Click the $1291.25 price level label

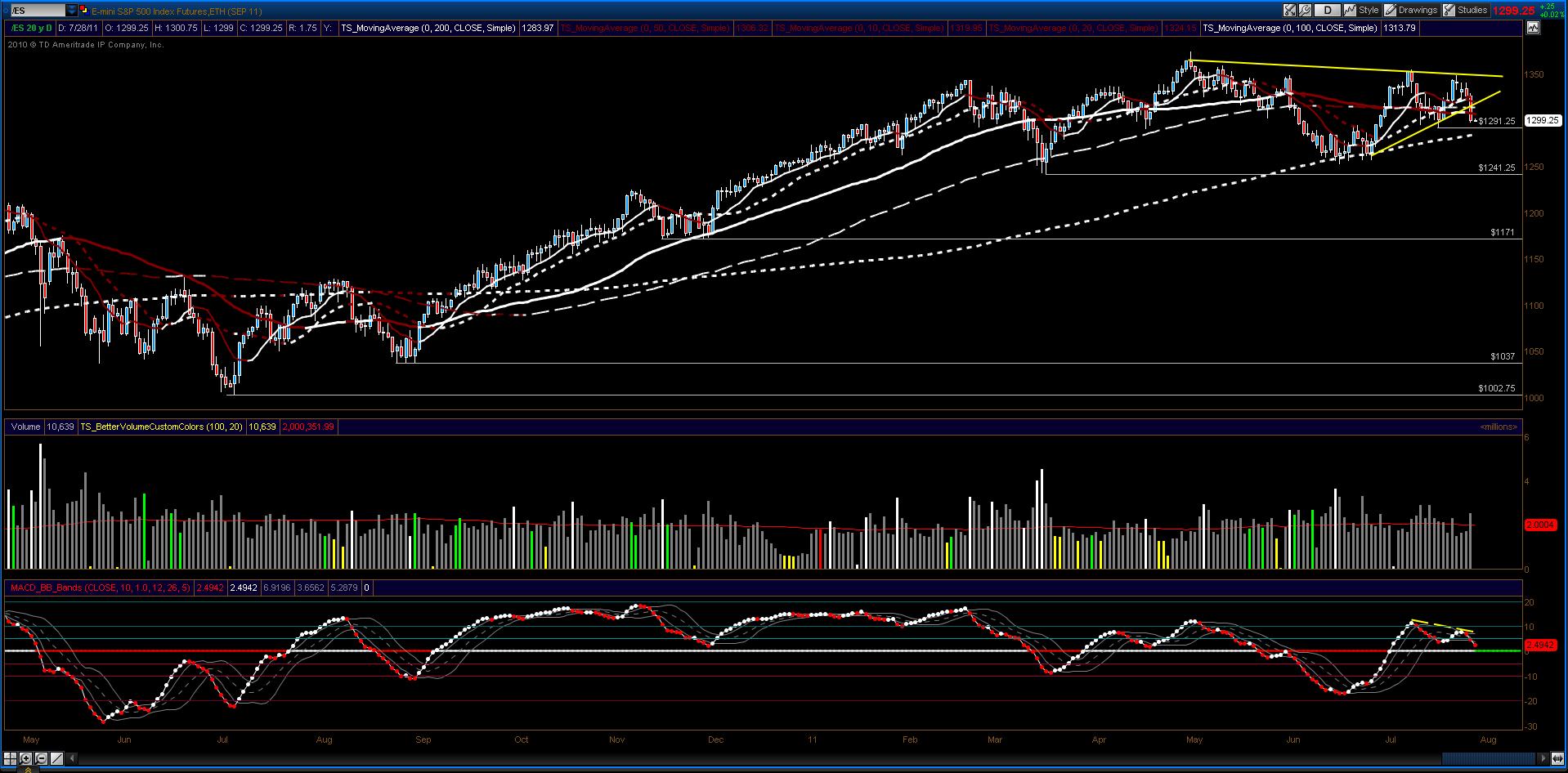click(1497, 121)
